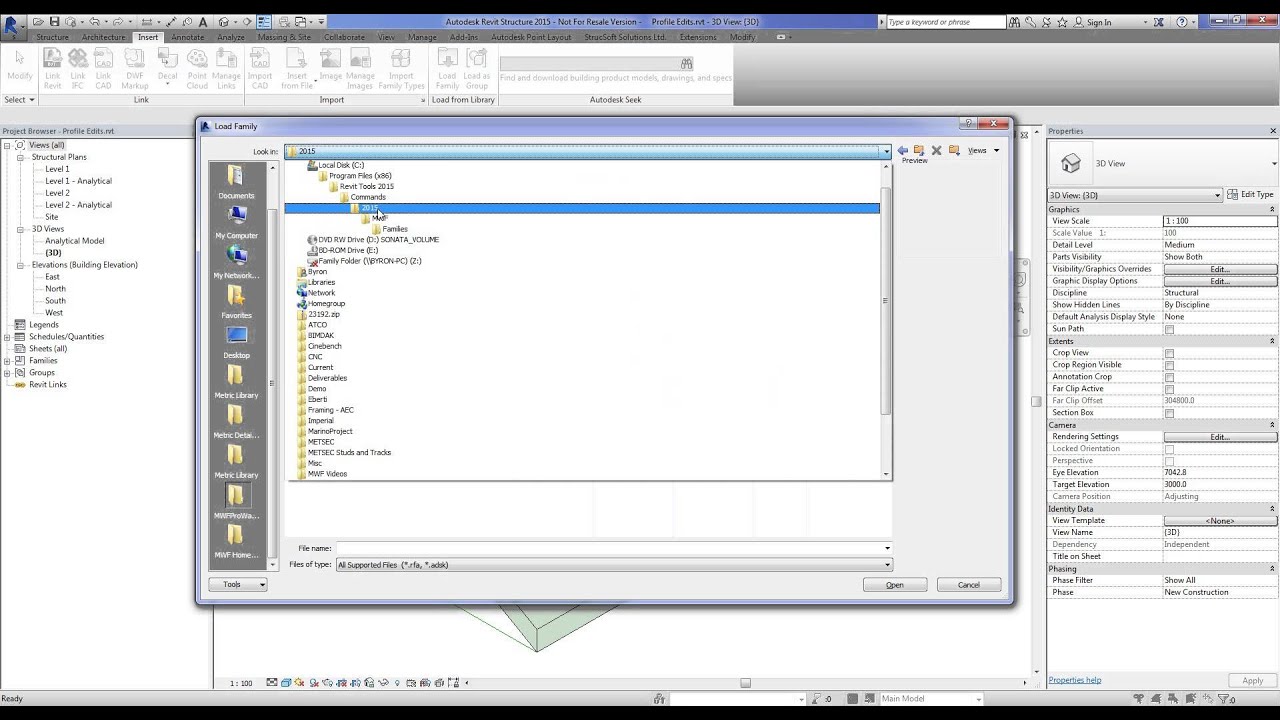The image size is (1280, 720).
Task: Select the Families folder in the tree
Action: [394, 229]
